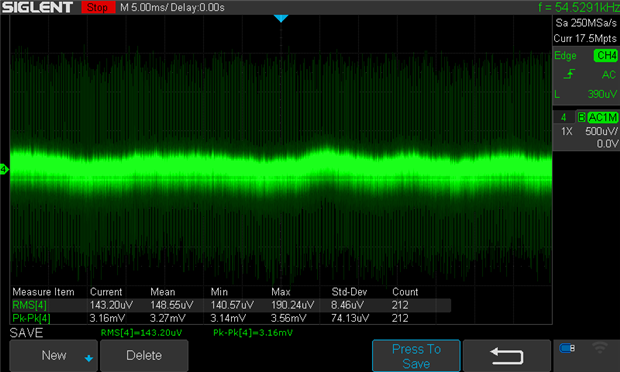Click the Wi-Fi status icon
Image resolution: width=620 pixels, height=372 pixels.
tap(600, 347)
